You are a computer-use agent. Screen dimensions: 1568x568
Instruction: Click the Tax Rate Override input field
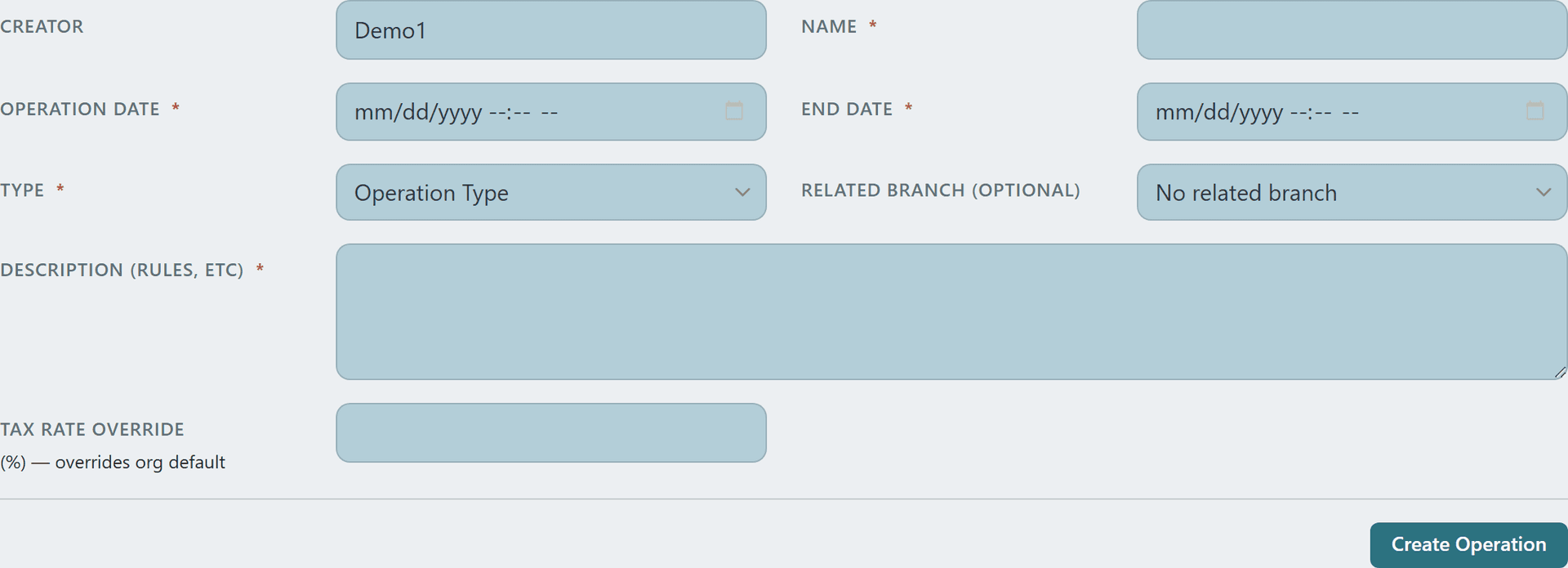click(x=551, y=432)
